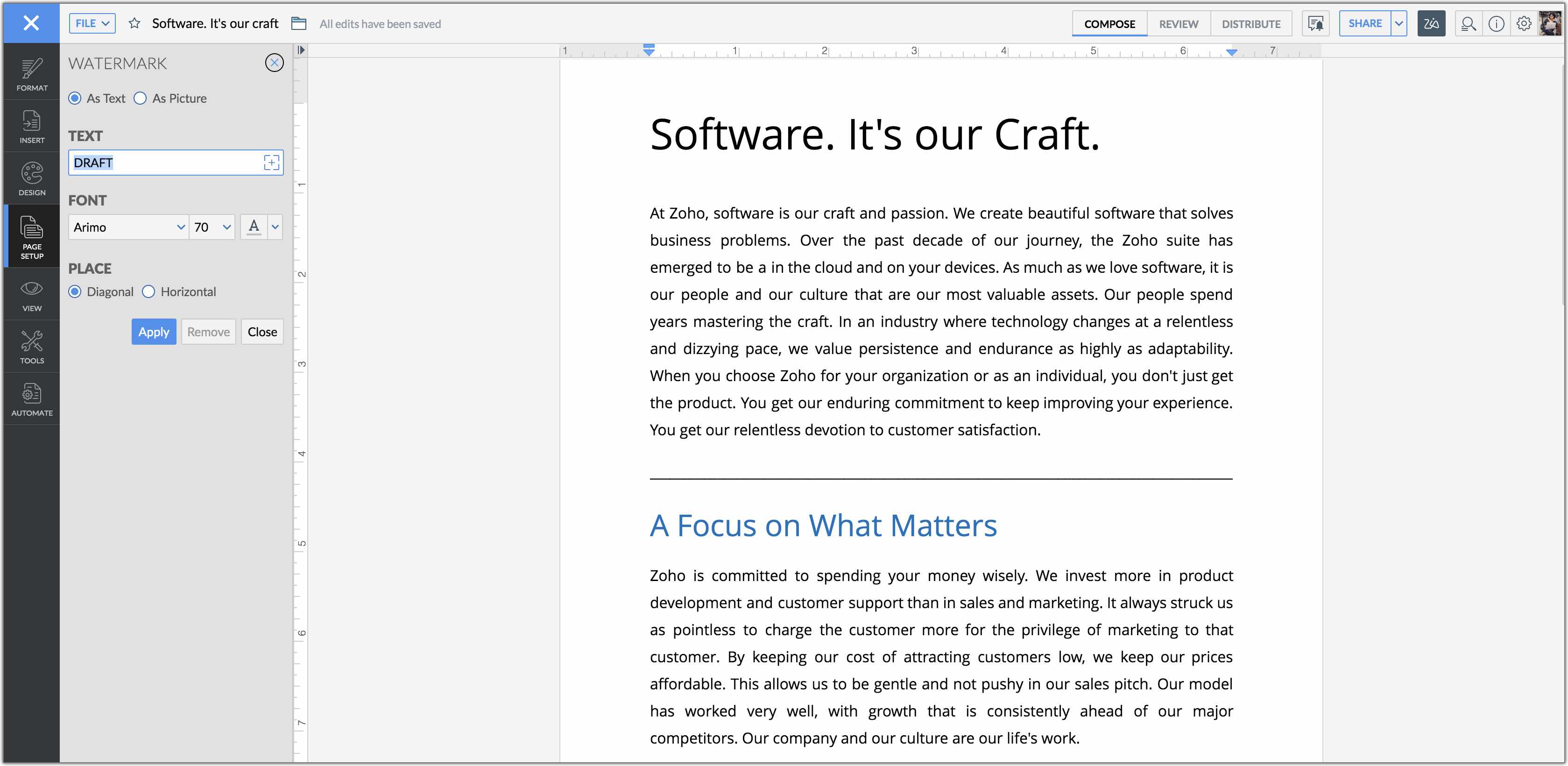1568x766 pixels.
Task: Collapse side panel using ruler arrow
Action: point(301,50)
